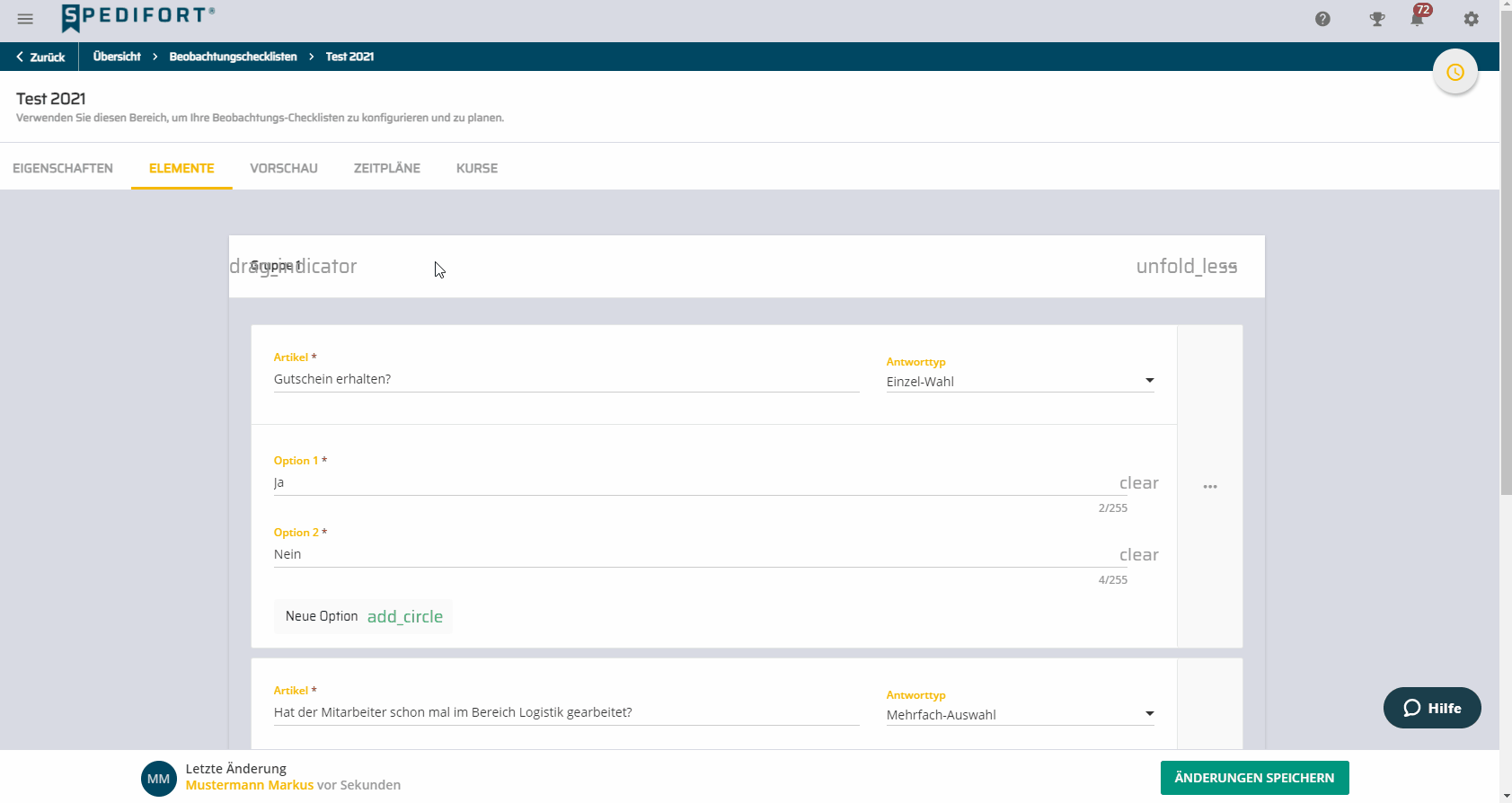Click Änderungen speichern button

point(1254,778)
